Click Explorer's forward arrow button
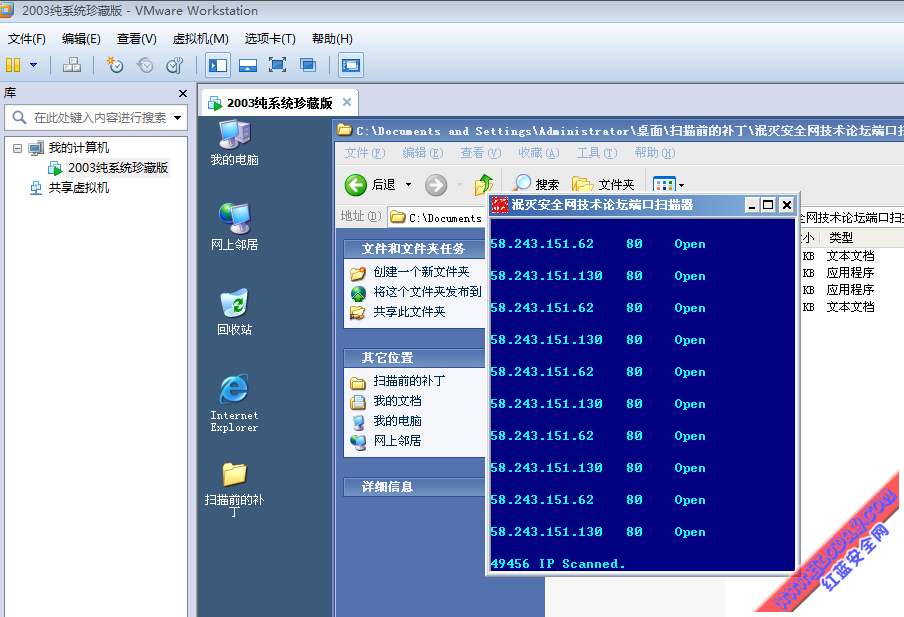This screenshot has width=904, height=617. (436, 185)
